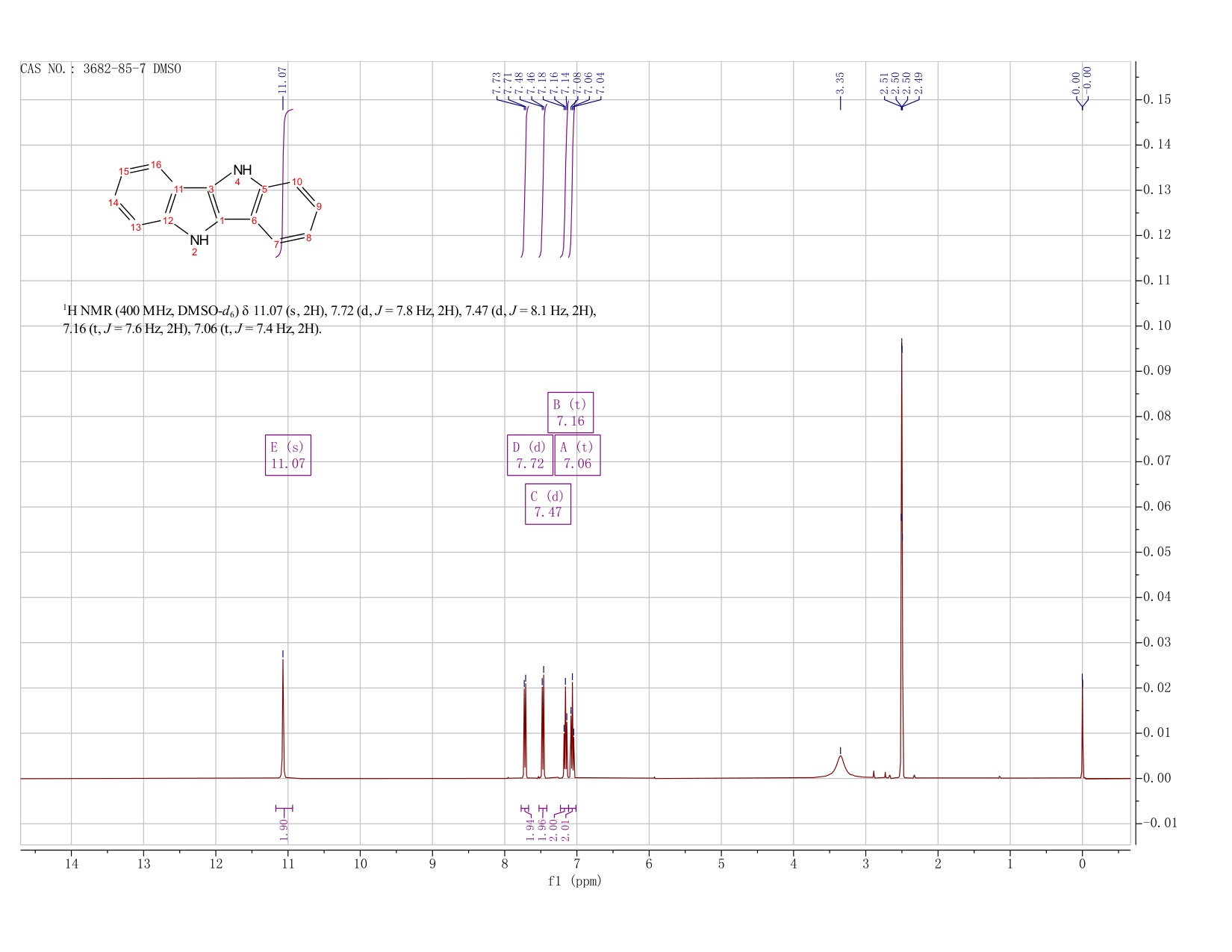Click the 'f1 (ppm)' axis label
This screenshot has width=1232, height=952.
pyautogui.click(x=574, y=881)
